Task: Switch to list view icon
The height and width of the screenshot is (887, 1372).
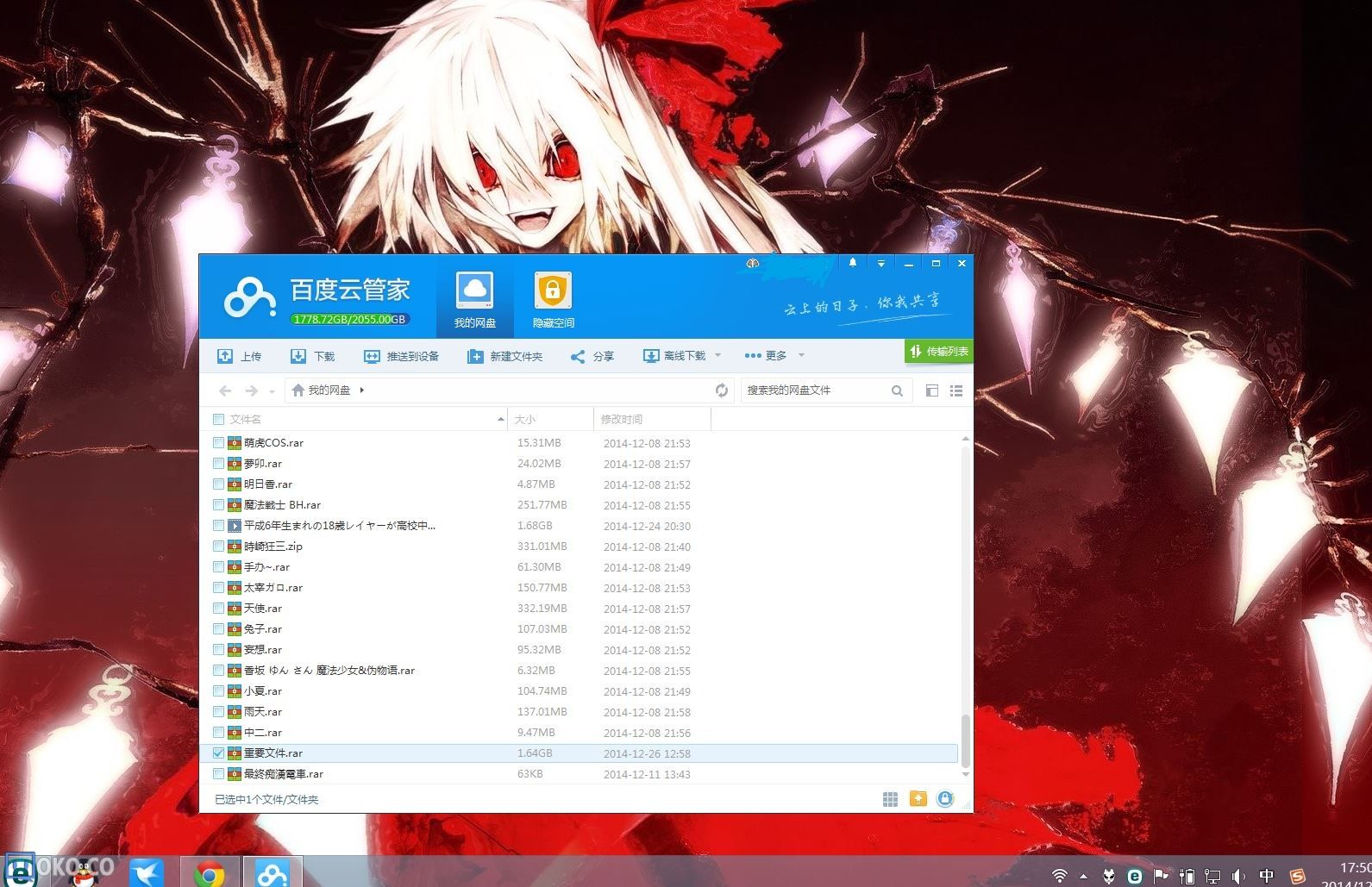Action: click(956, 390)
